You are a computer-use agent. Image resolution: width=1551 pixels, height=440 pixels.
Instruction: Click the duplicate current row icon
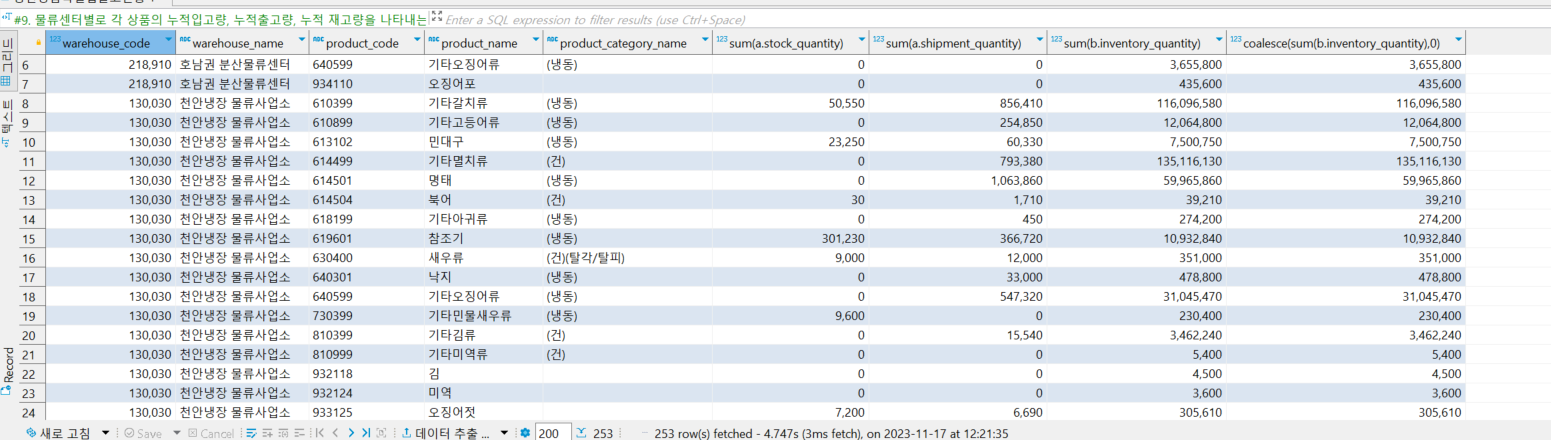[x=283, y=433]
